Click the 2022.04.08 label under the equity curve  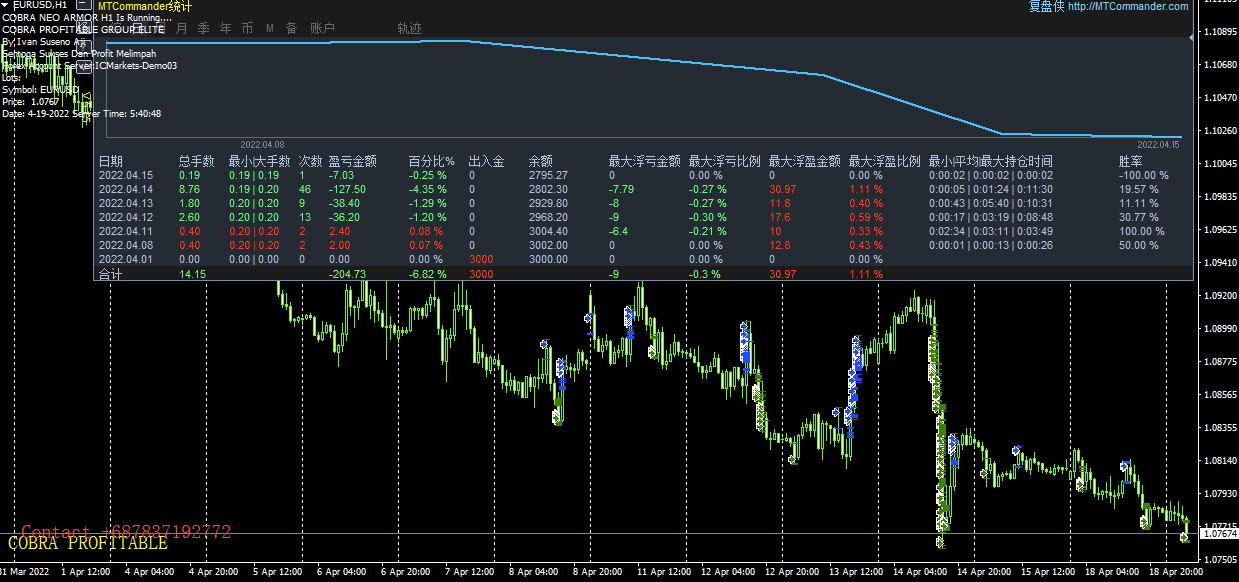click(x=262, y=145)
